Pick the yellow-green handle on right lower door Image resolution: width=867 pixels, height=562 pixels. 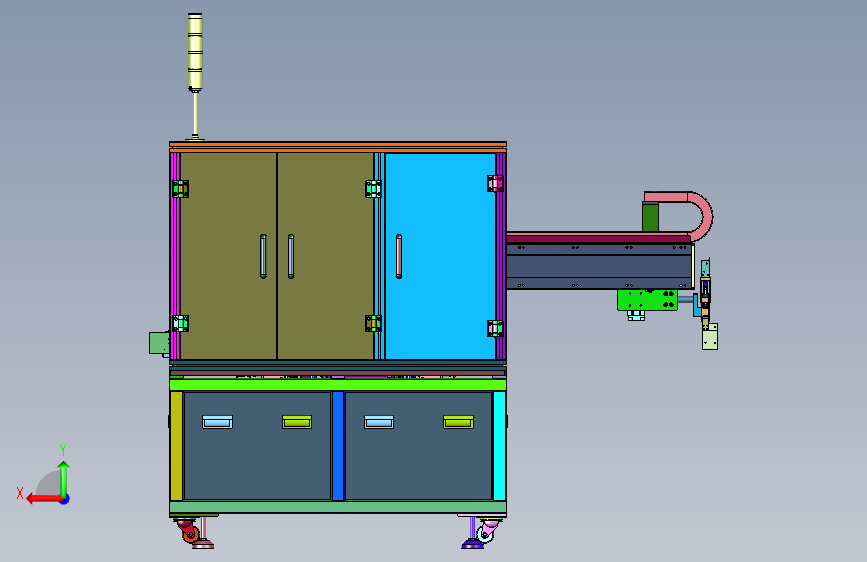458,422
